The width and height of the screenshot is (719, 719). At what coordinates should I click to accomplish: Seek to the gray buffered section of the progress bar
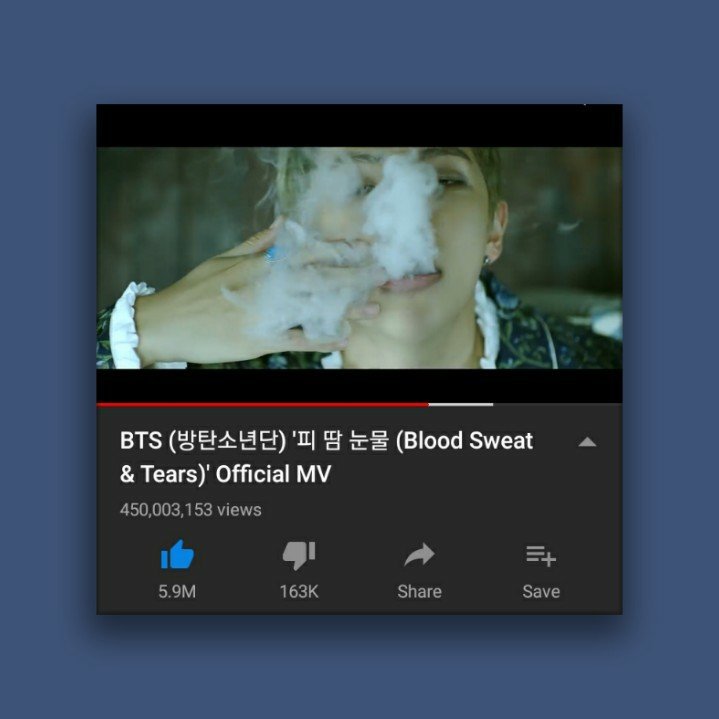(461, 404)
